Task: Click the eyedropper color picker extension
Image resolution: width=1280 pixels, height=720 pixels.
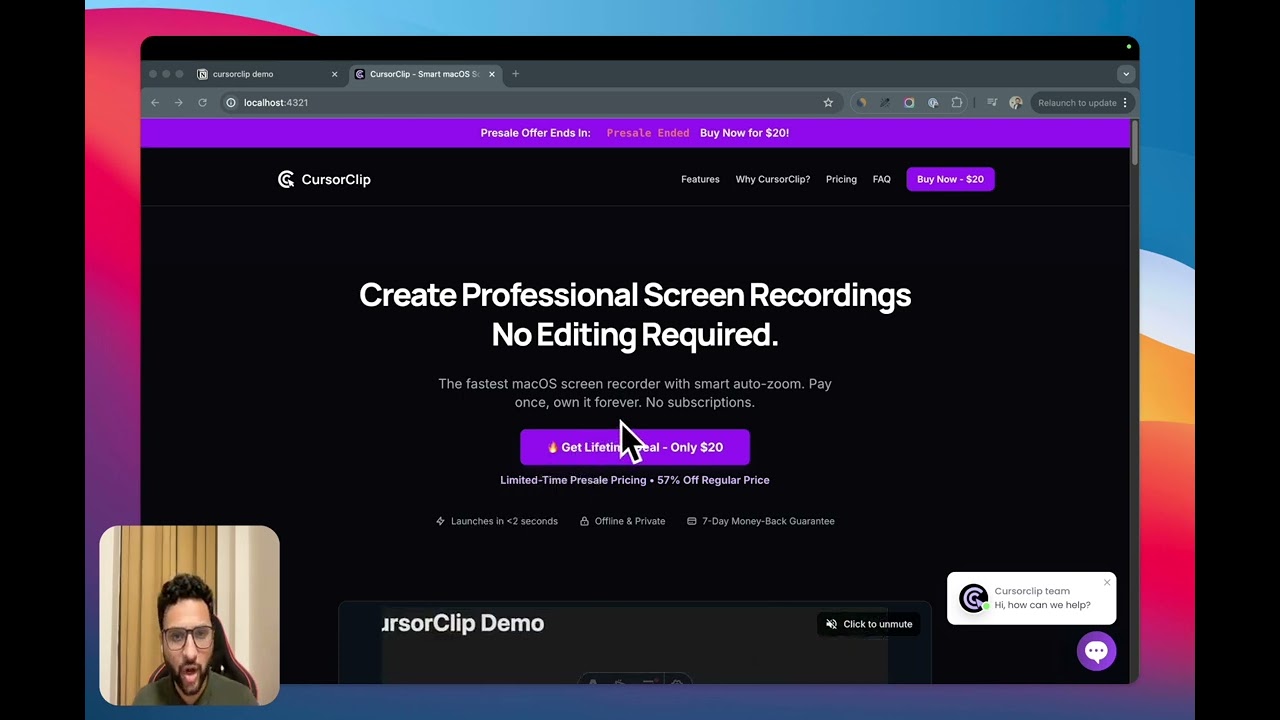Action: tap(885, 103)
